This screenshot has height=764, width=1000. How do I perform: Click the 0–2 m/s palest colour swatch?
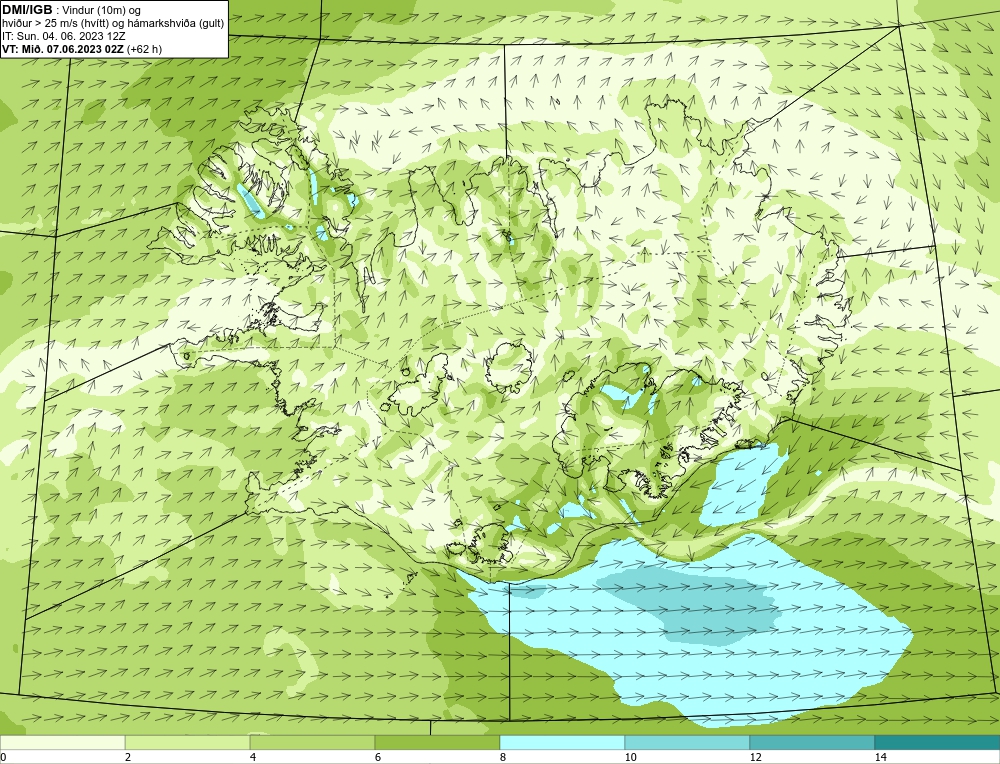(62, 743)
